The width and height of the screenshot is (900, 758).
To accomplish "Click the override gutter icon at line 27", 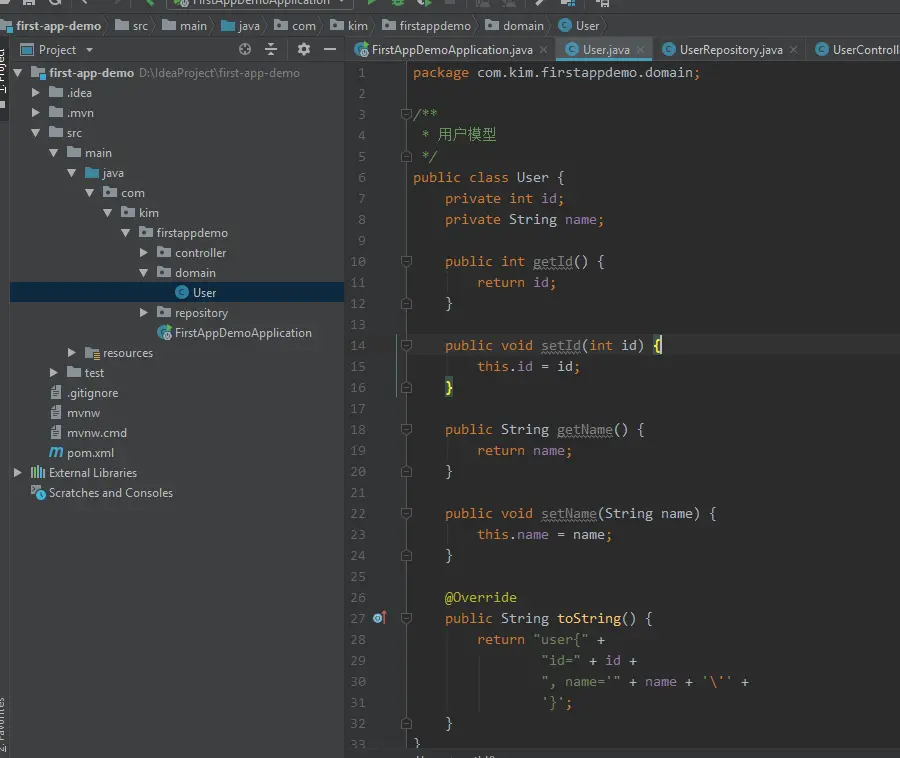I will point(379,619).
